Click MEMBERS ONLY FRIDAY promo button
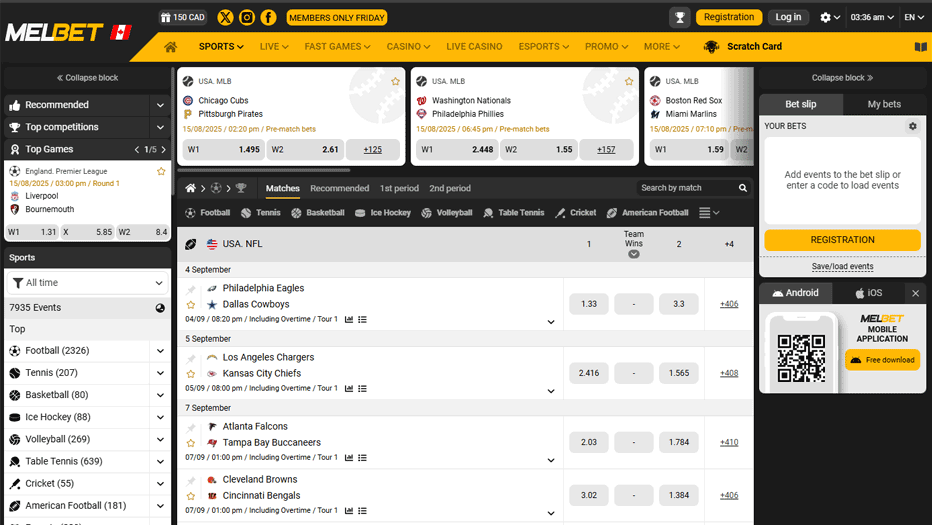Viewport: 932px width, 525px height. pos(336,18)
